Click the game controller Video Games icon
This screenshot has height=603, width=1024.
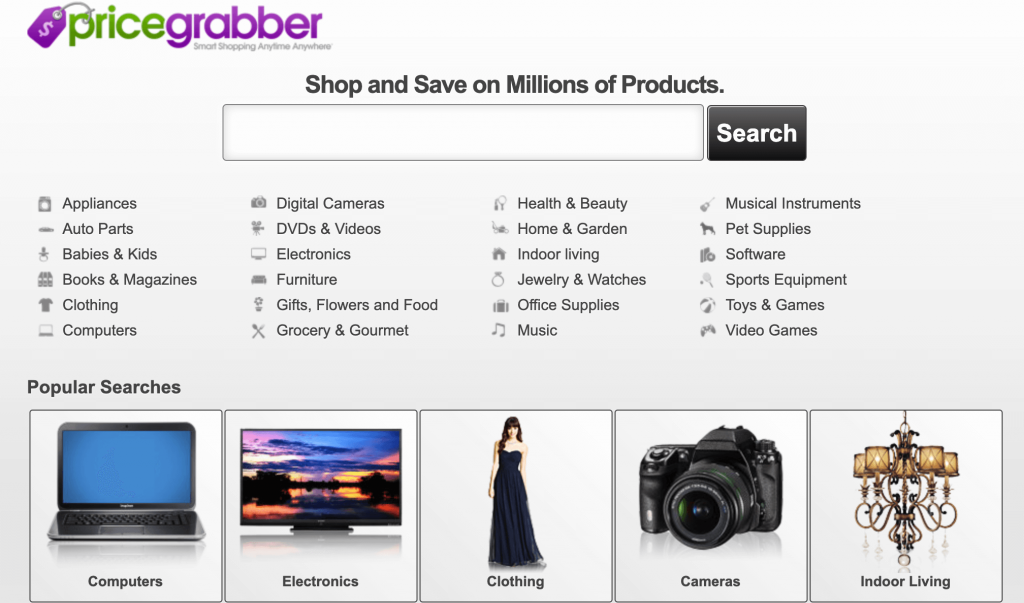point(707,331)
